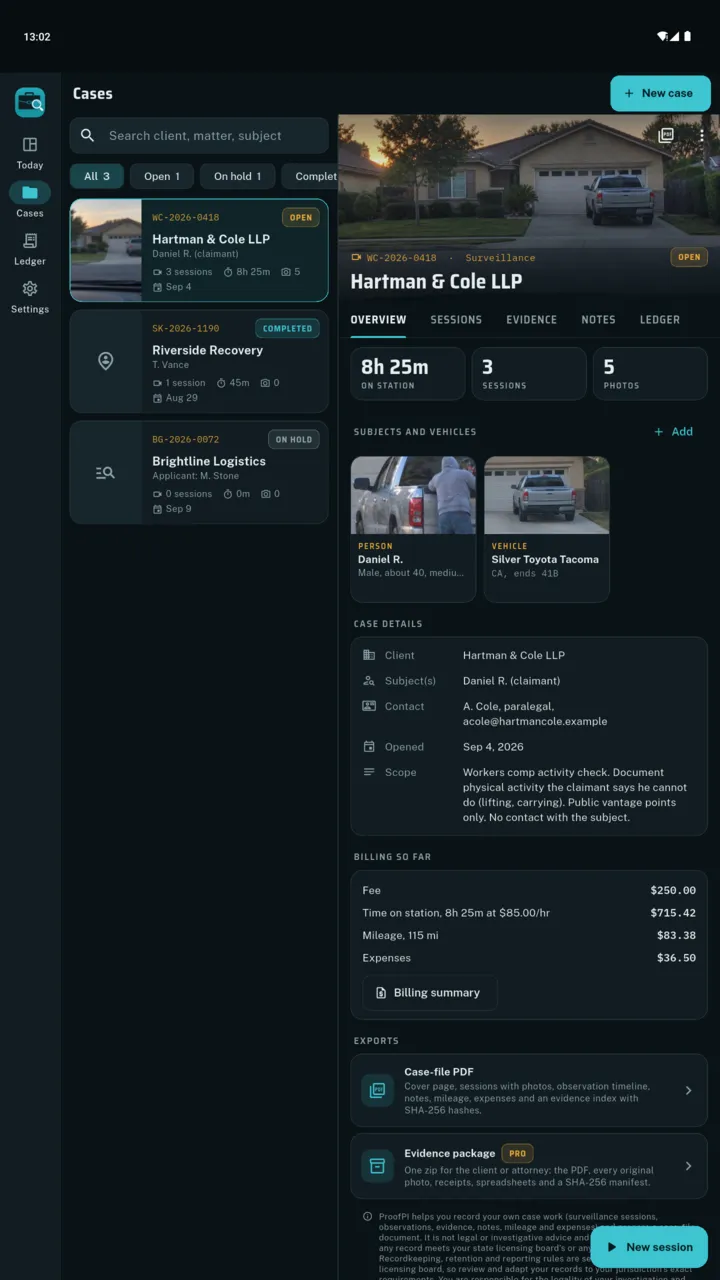Click the Opened calendar icon
The width and height of the screenshot is (720, 1280).
[x=369, y=747]
